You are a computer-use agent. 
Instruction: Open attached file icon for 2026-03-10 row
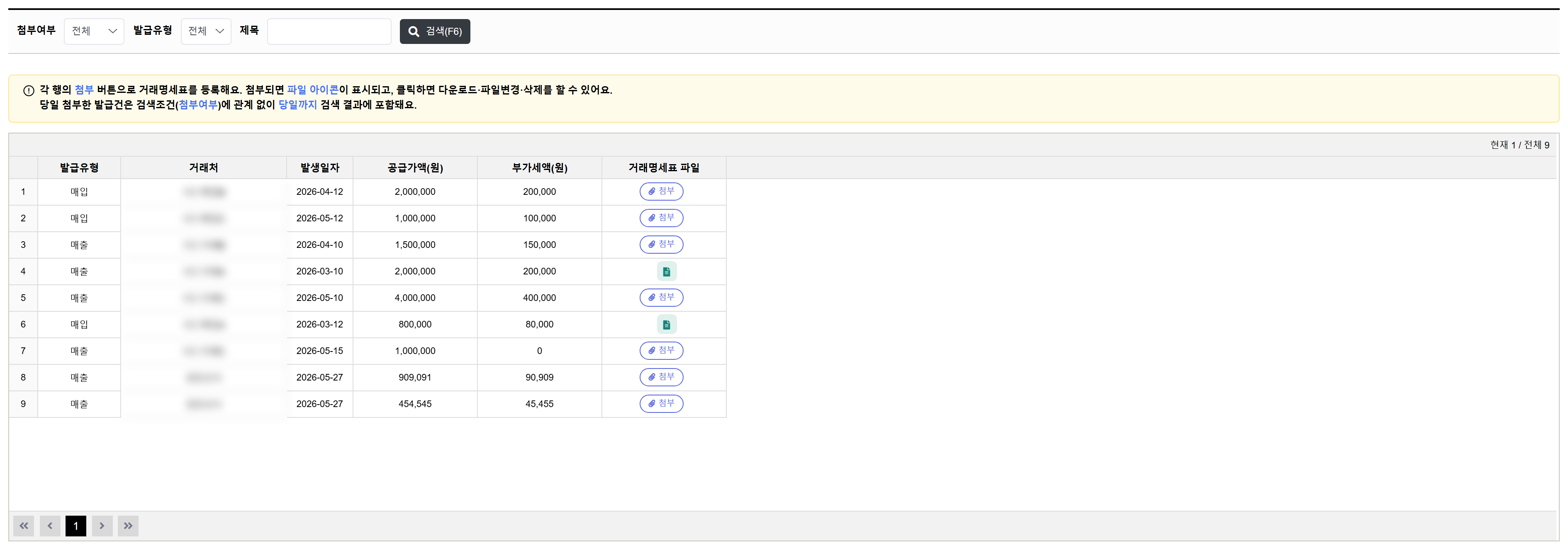pyautogui.click(x=667, y=271)
